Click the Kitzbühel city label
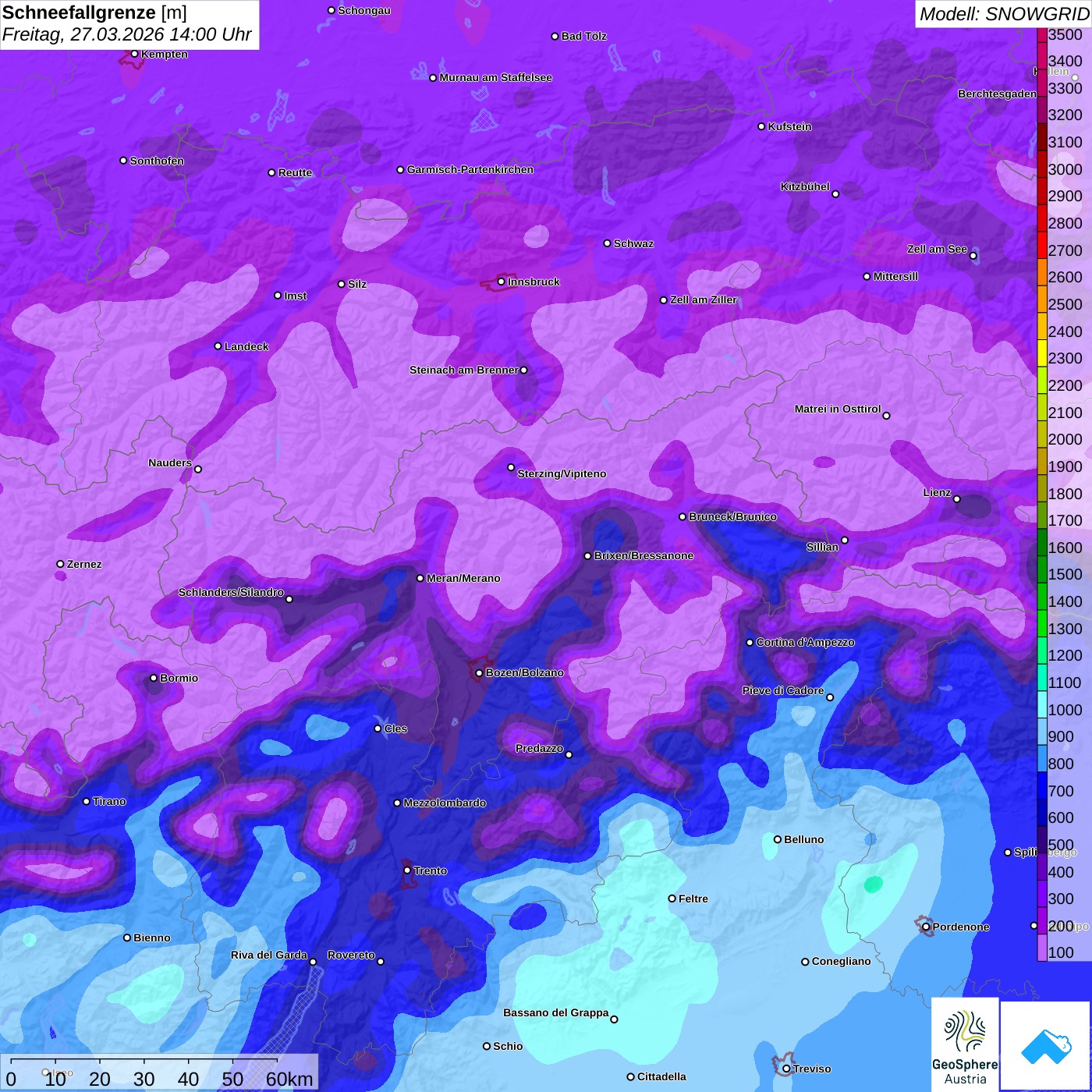 point(805,186)
